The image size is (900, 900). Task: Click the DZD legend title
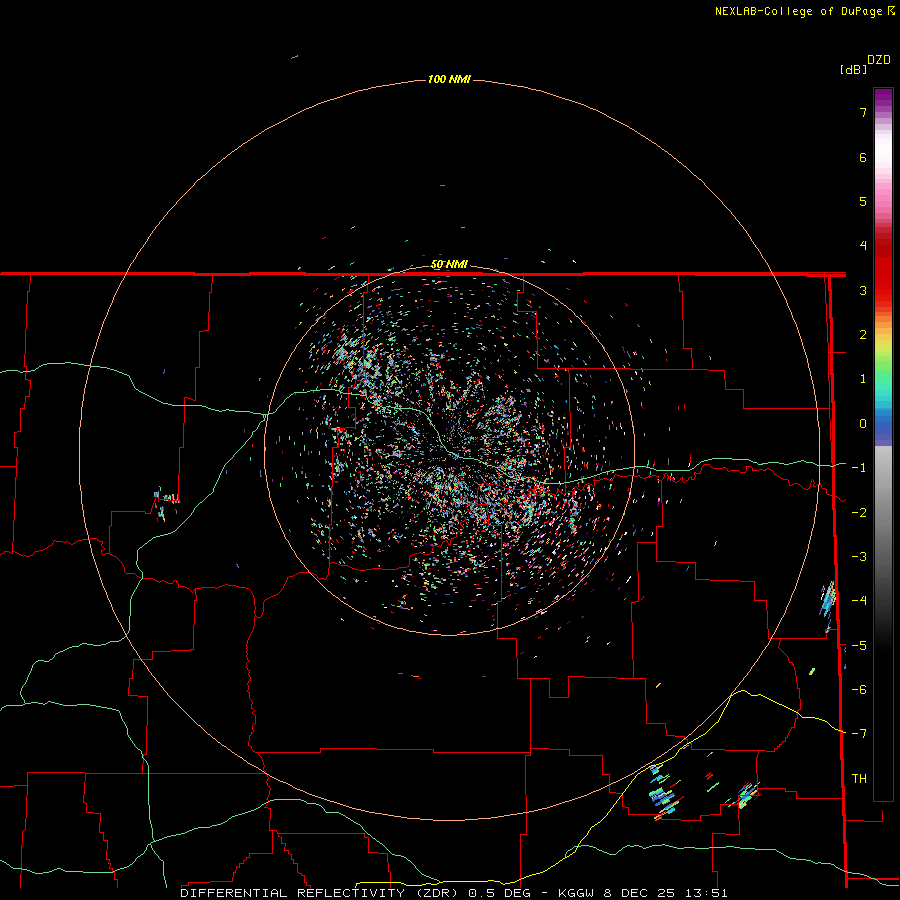pyautogui.click(x=879, y=60)
